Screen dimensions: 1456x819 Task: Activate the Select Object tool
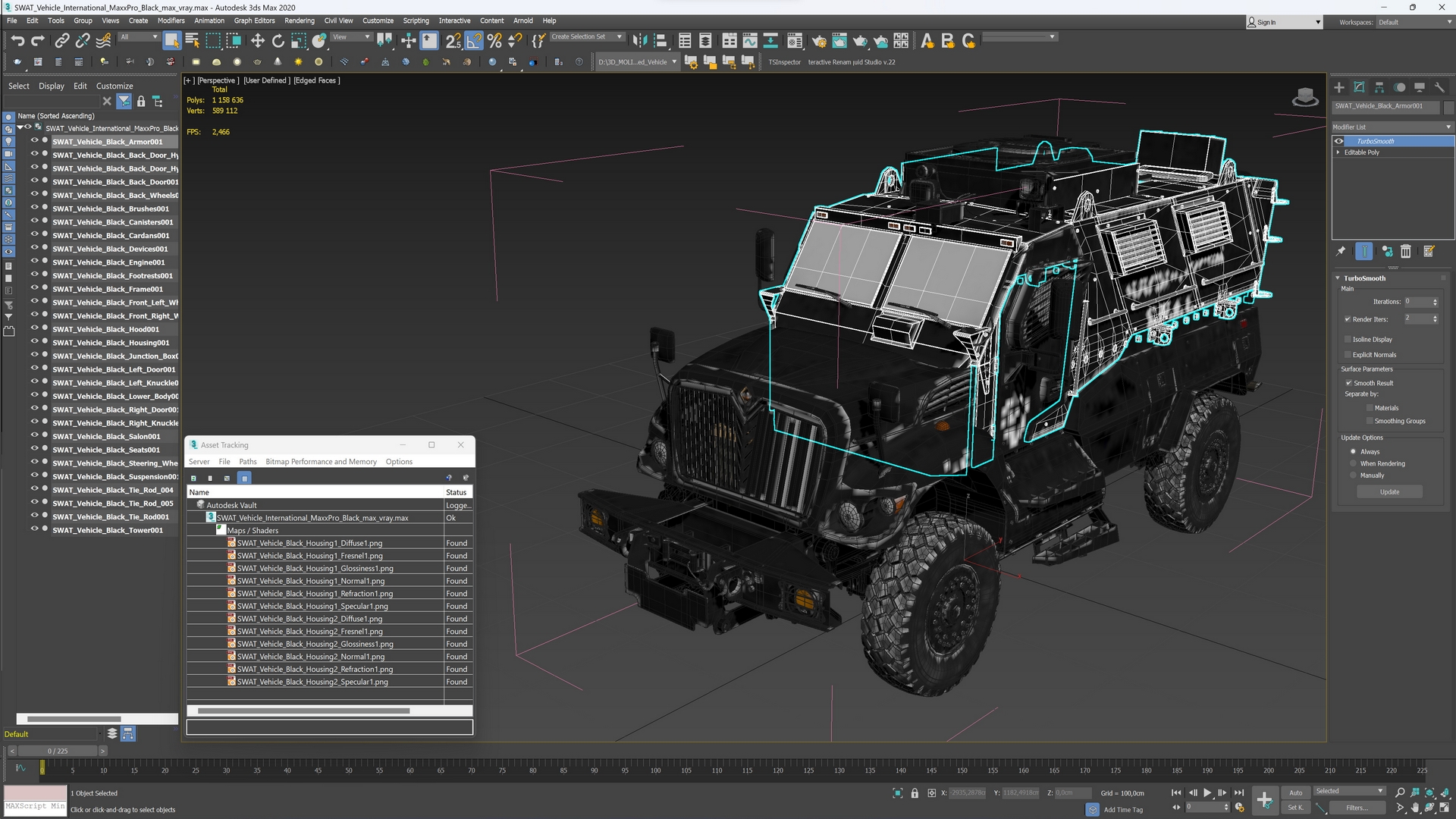[171, 41]
